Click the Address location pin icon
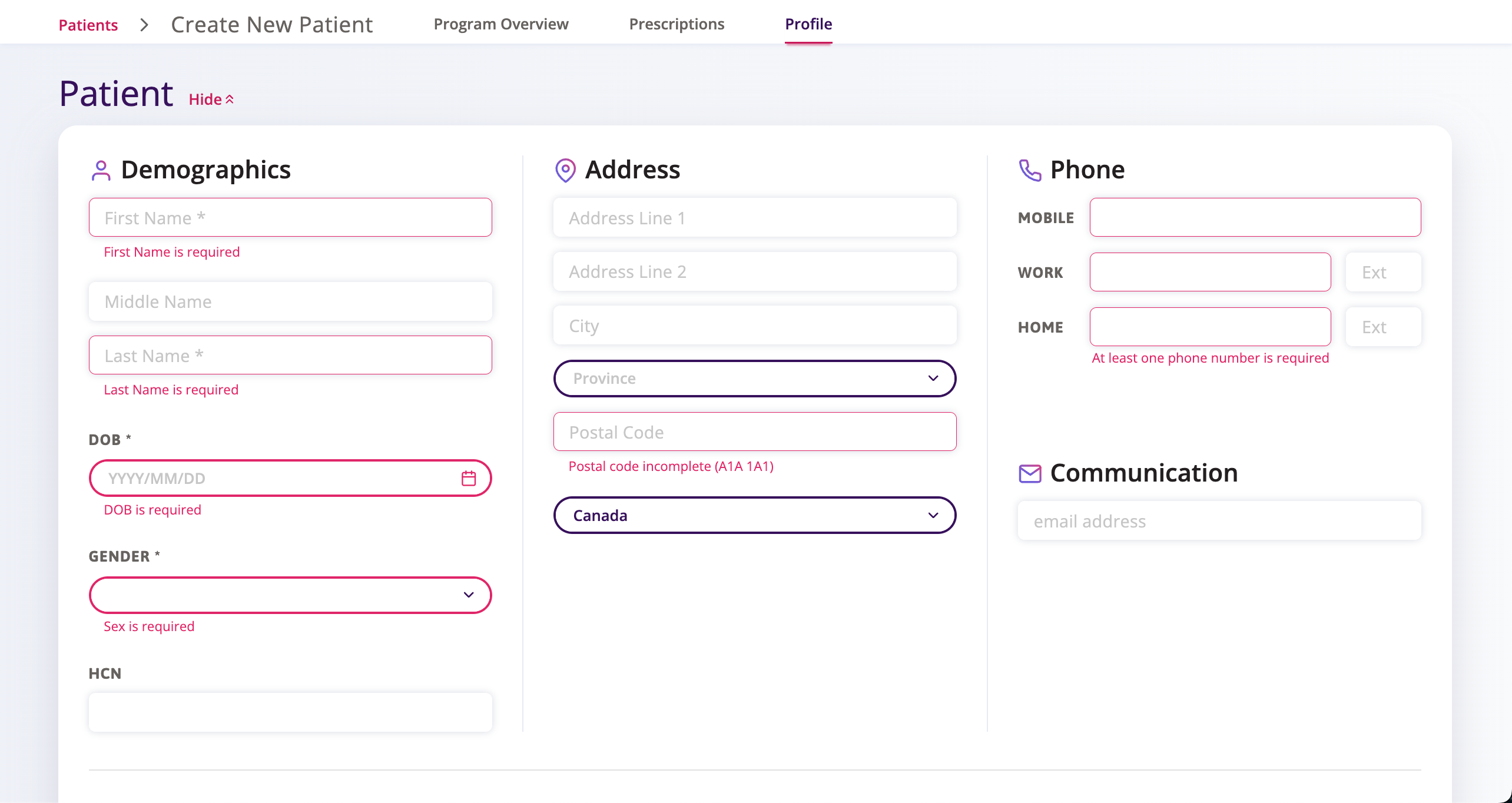 coord(565,170)
